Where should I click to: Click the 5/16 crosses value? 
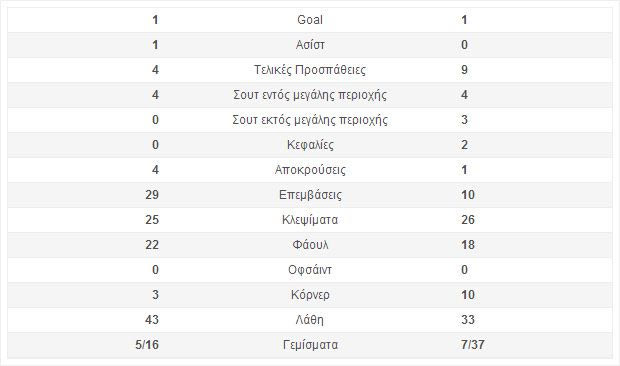pyautogui.click(x=147, y=345)
